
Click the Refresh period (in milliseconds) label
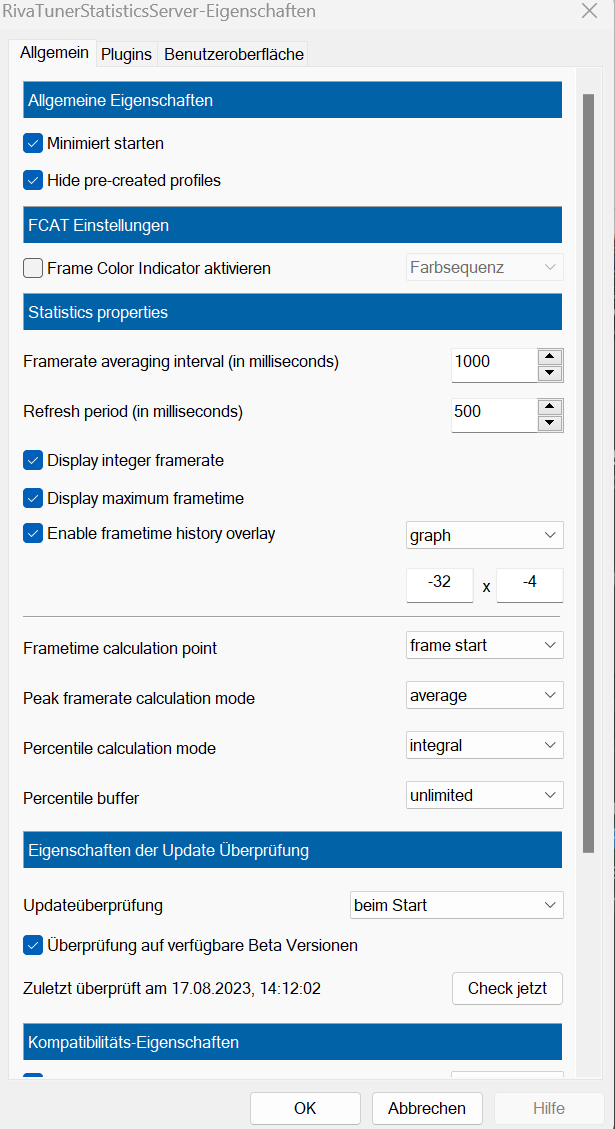(133, 413)
